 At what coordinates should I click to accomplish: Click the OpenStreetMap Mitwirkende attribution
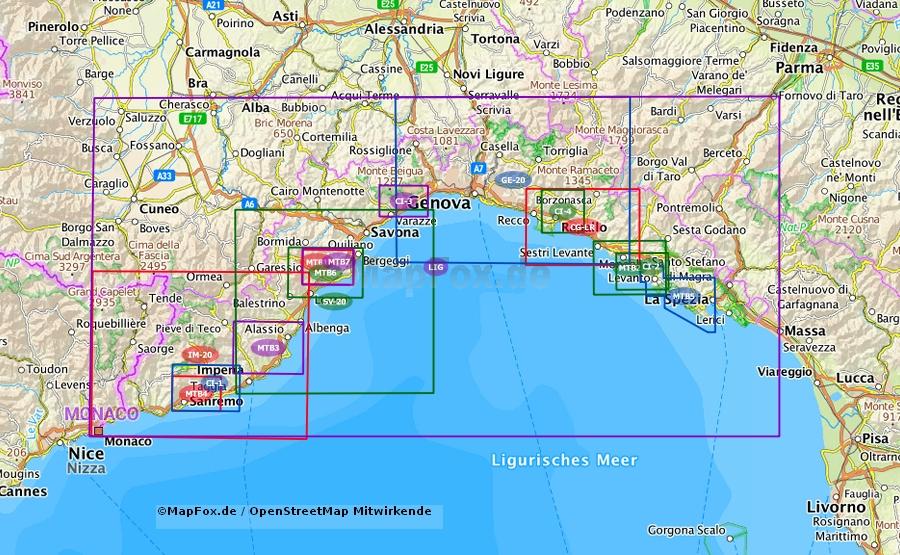coord(340,511)
